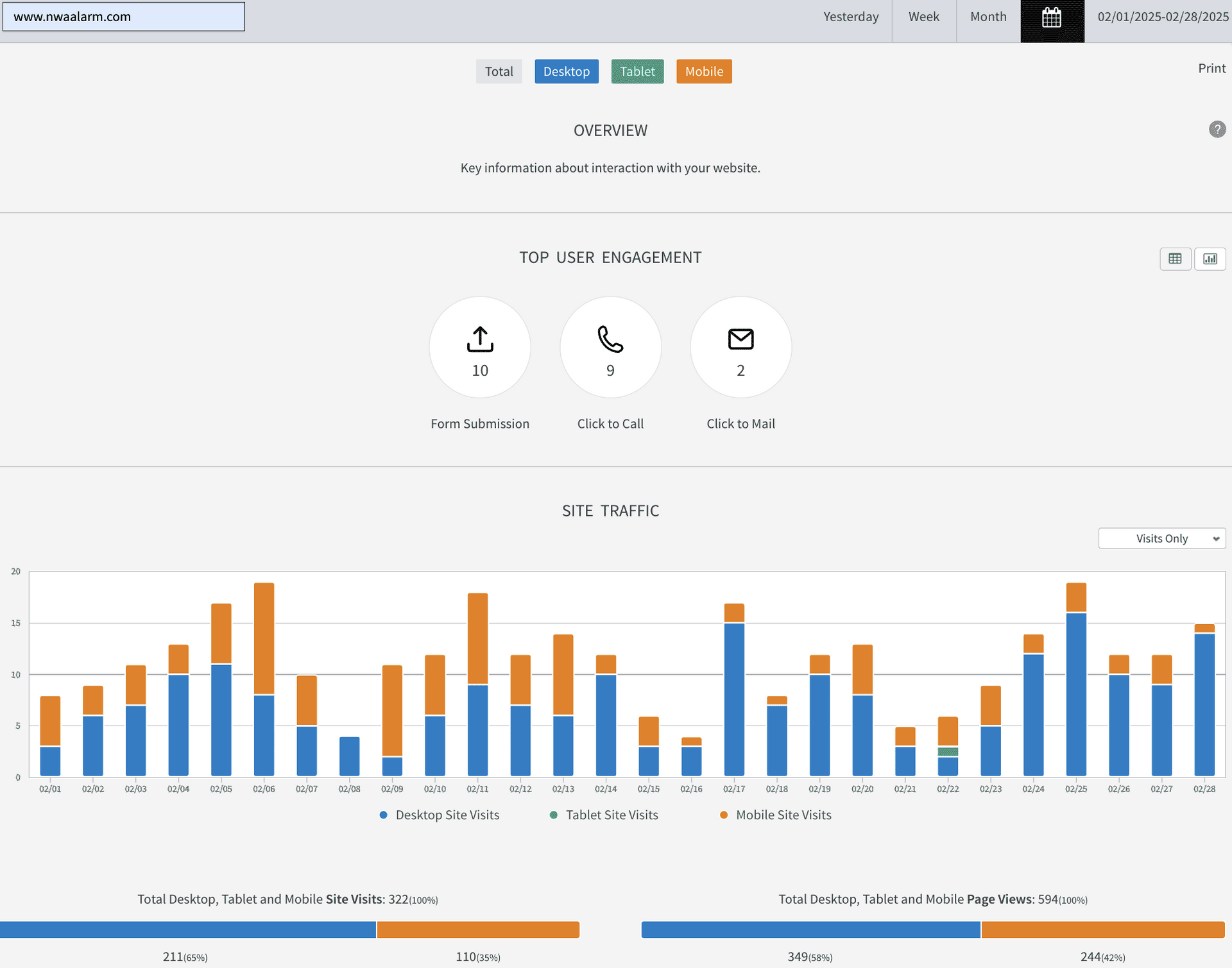Viewport: 1232px width, 968px height.
Task: Click the Form Submission upload icon
Action: point(479,339)
